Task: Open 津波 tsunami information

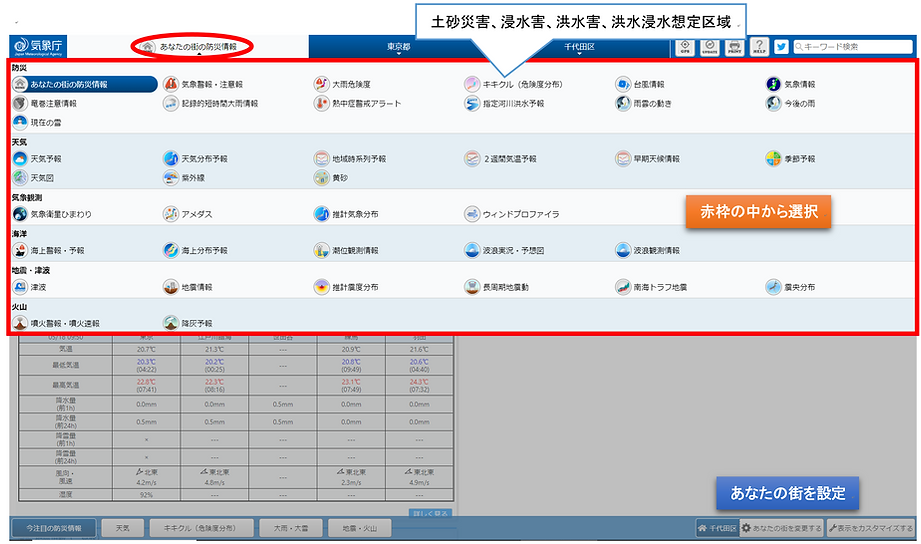Action: click(29, 287)
